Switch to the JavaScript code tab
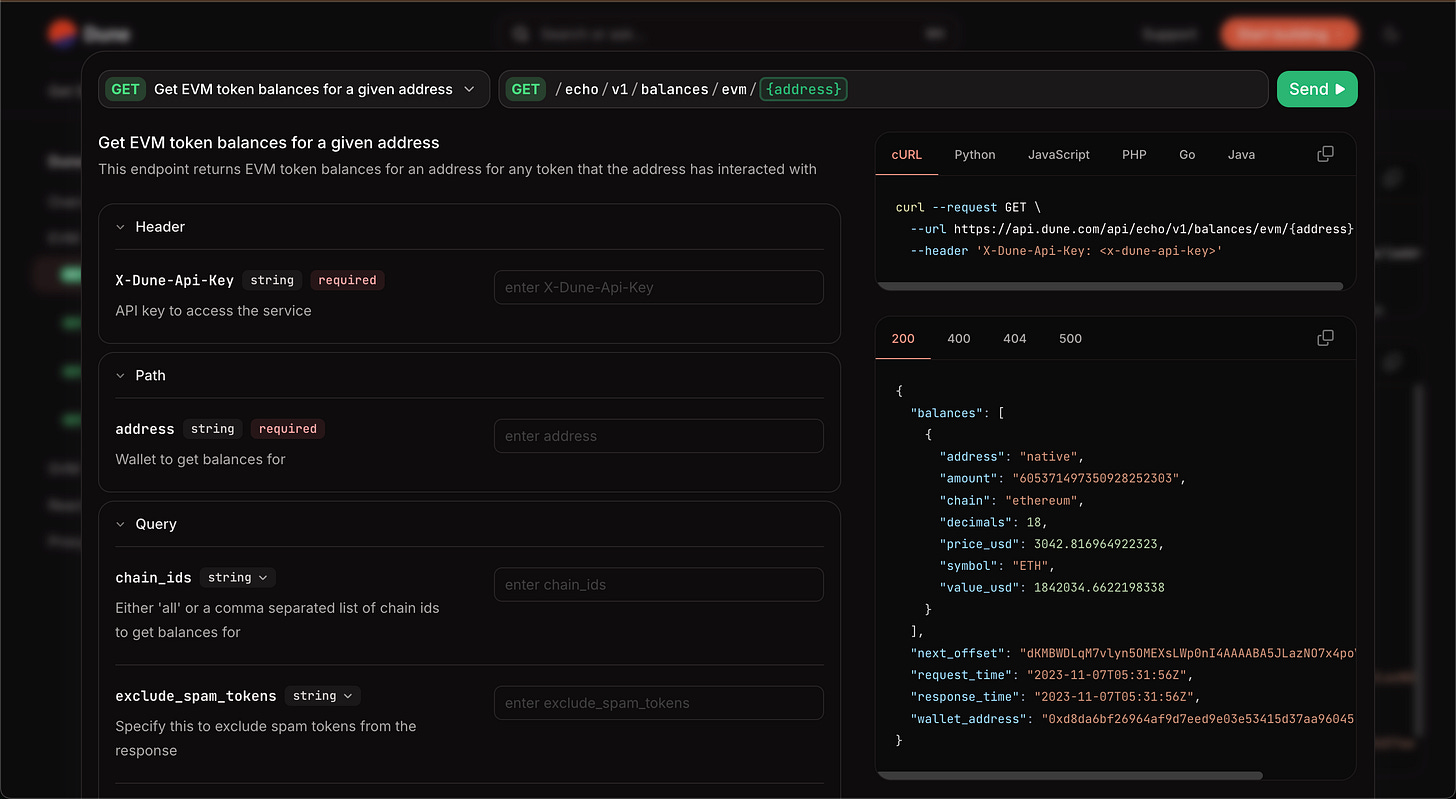 (1058, 155)
